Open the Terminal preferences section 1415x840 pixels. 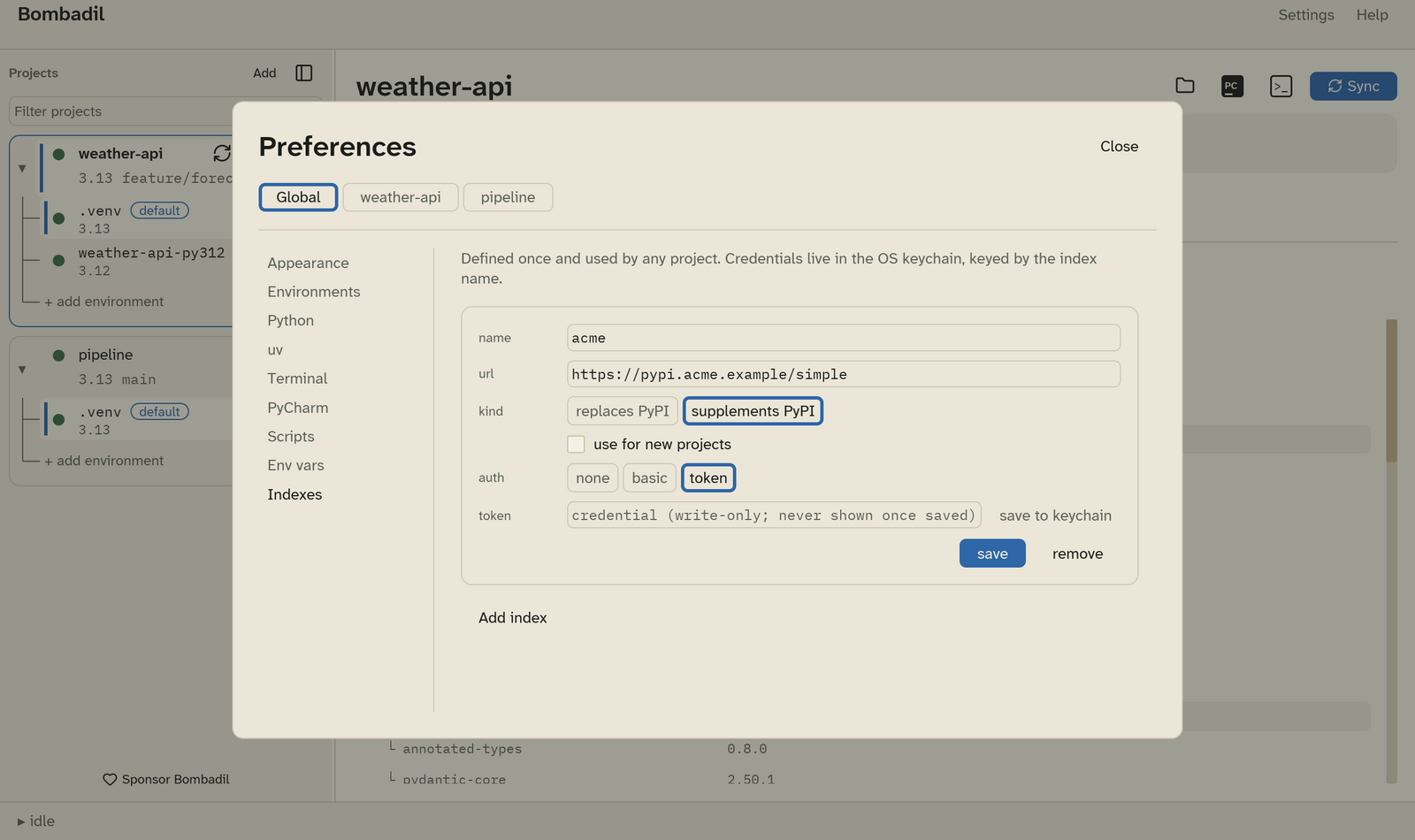tap(297, 378)
